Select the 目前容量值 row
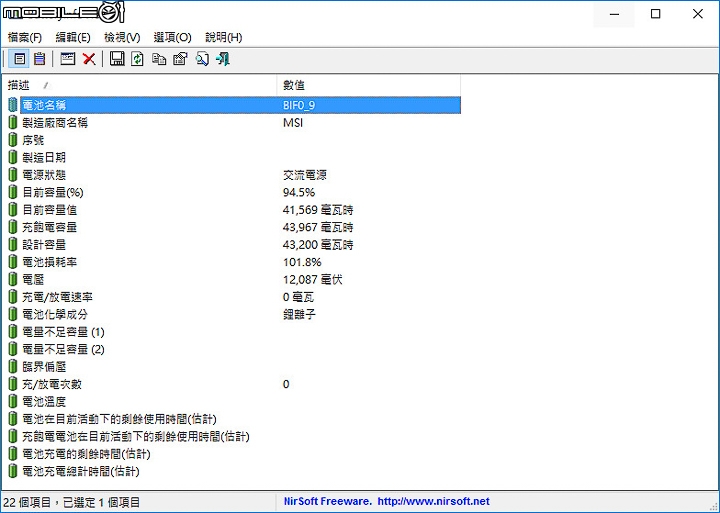The image size is (720, 513). [234, 210]
